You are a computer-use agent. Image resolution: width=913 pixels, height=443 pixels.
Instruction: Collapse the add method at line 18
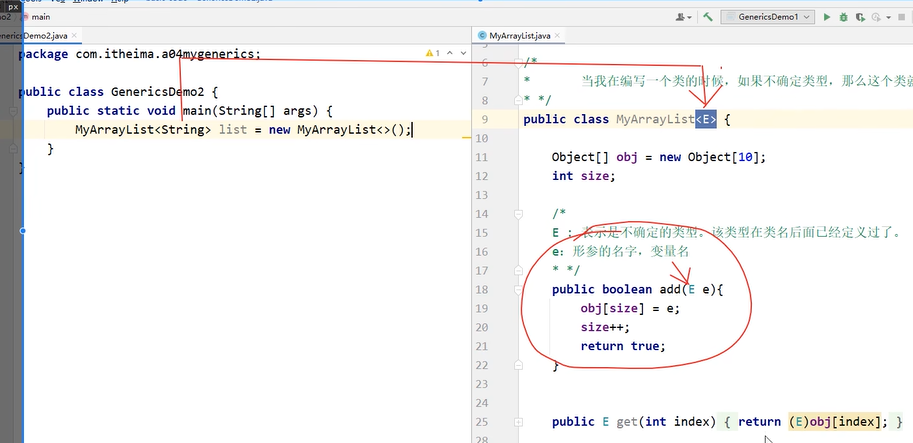518,290
